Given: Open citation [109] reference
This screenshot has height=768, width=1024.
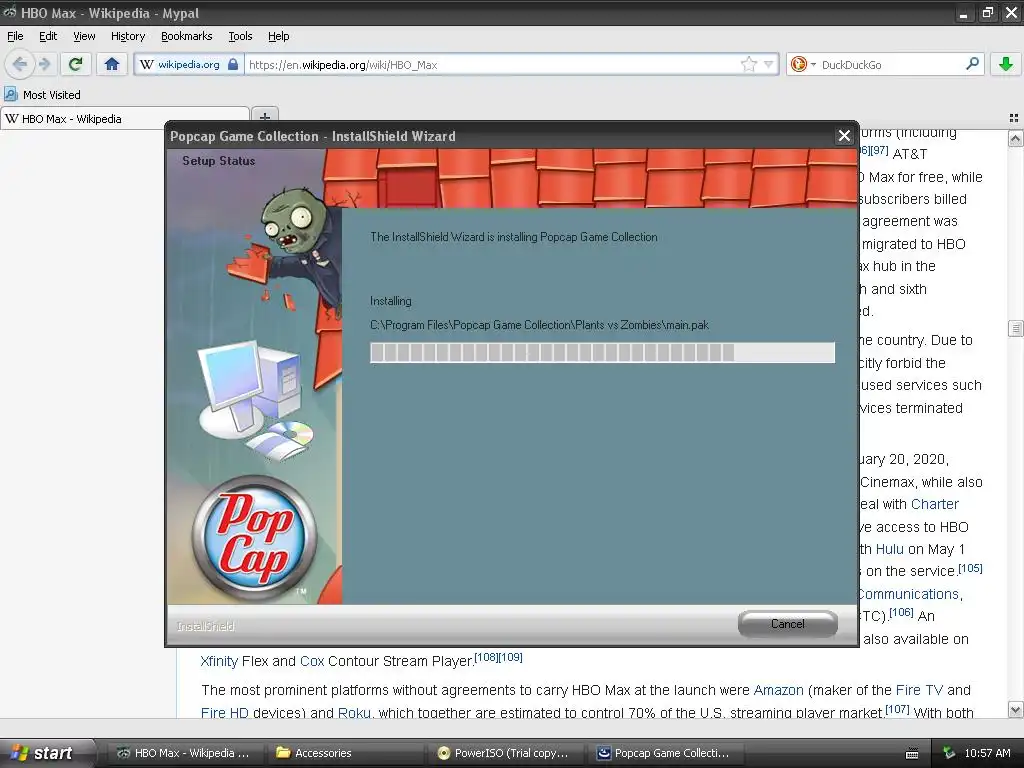Looking at the screenshot, I should point(511,657).
